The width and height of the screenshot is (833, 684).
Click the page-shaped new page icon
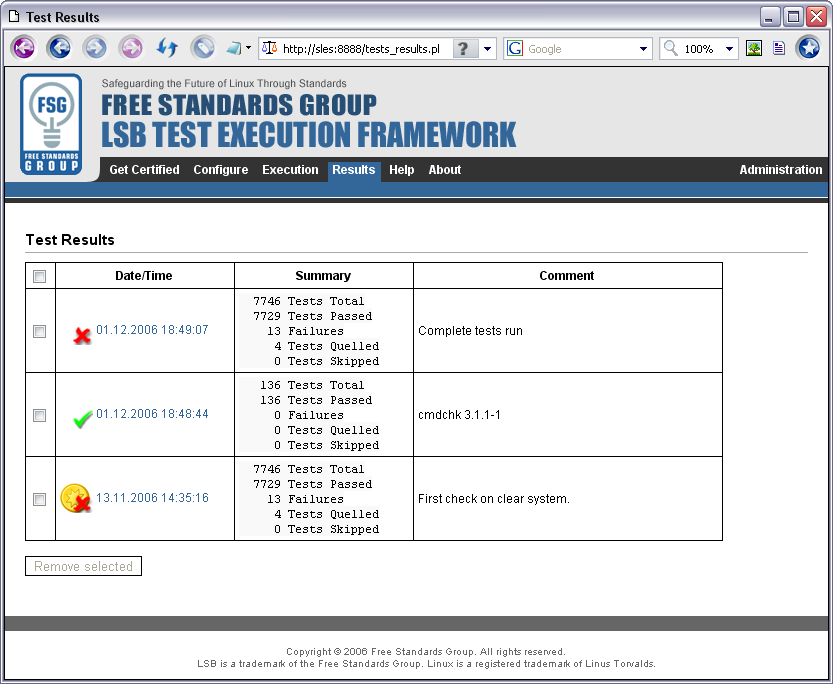click(x=234, y=48)
